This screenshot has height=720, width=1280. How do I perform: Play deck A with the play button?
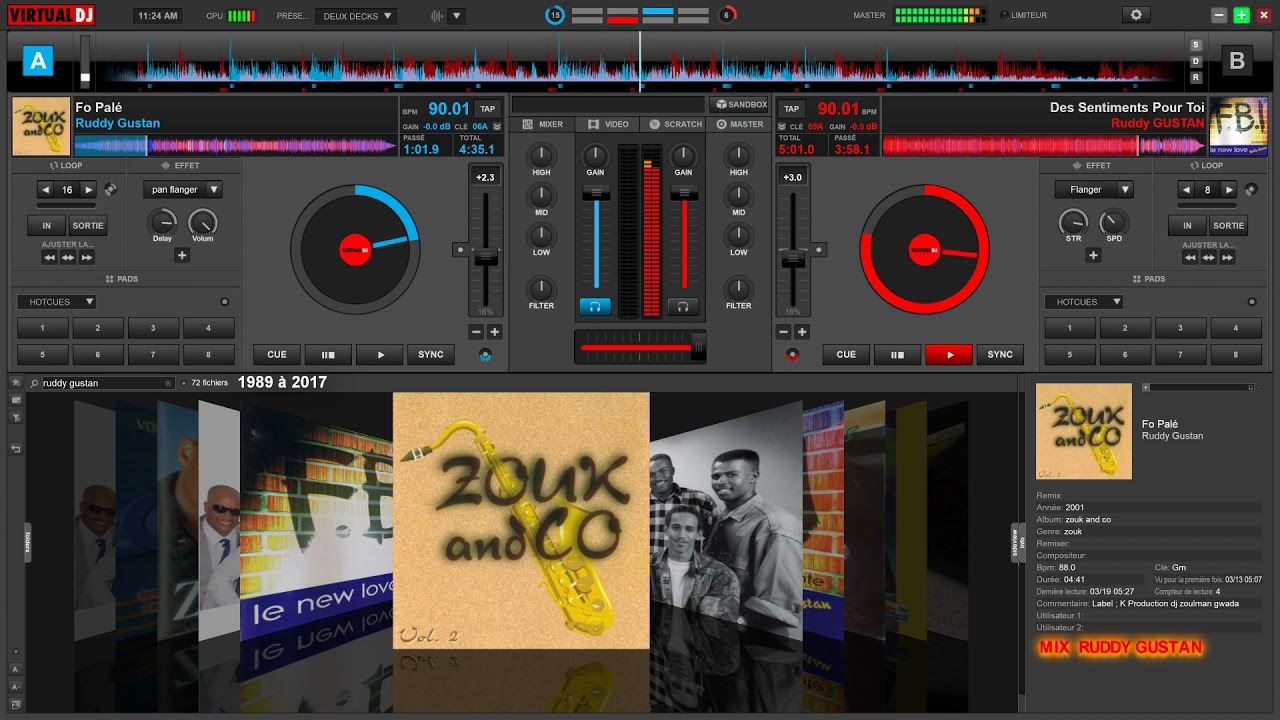[380, 355]
